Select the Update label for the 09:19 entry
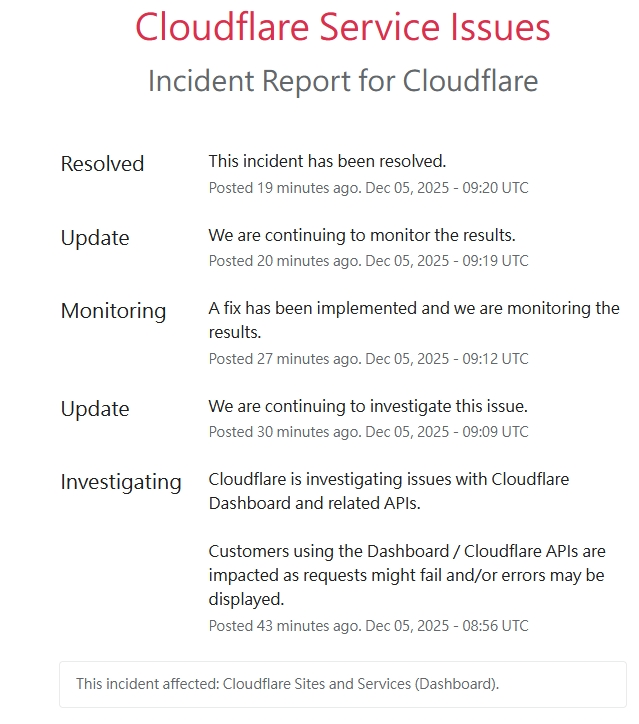This screenshot has width=639, height=724. coord(95,238)
